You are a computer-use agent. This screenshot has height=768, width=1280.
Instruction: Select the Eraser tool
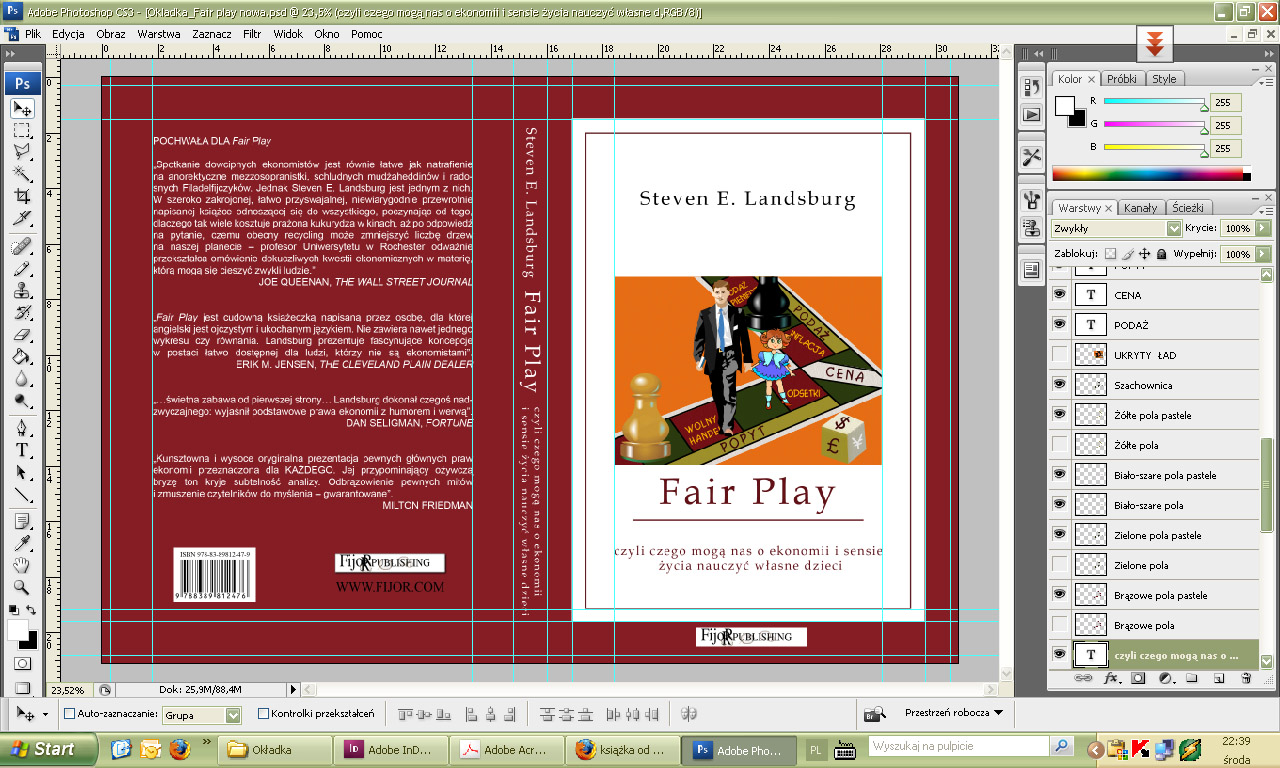coord(22,336)
